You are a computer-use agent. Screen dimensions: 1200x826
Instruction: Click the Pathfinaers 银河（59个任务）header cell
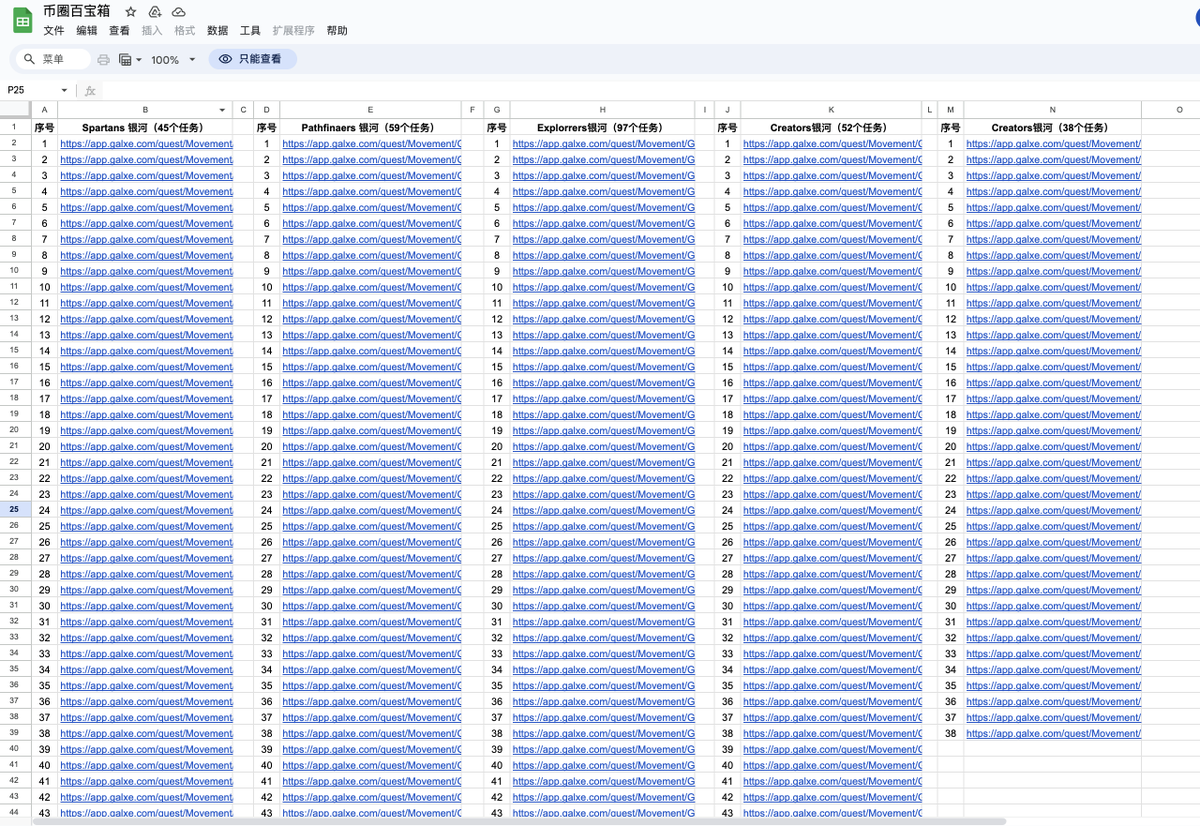coord(370,127)
